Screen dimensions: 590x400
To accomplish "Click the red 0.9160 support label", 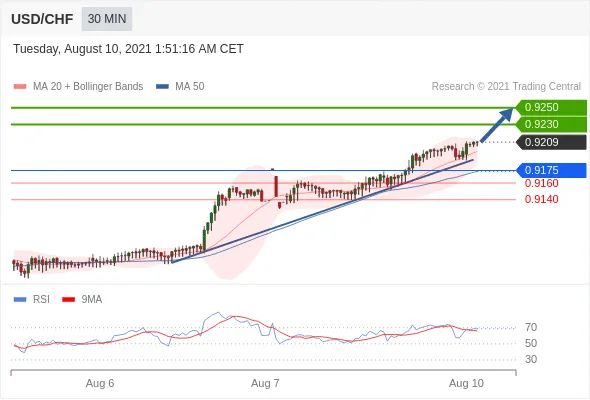I will (x=541, y=183).
